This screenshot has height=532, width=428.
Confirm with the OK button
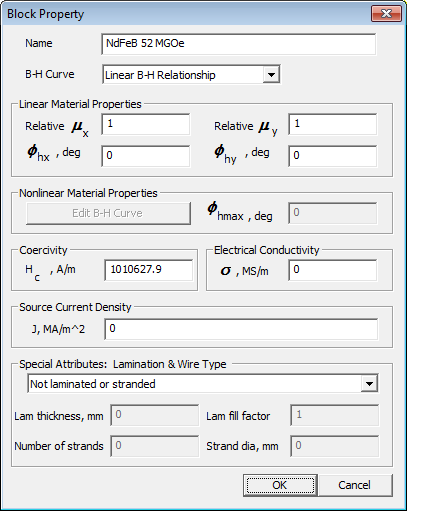click(x=280, y=485)
